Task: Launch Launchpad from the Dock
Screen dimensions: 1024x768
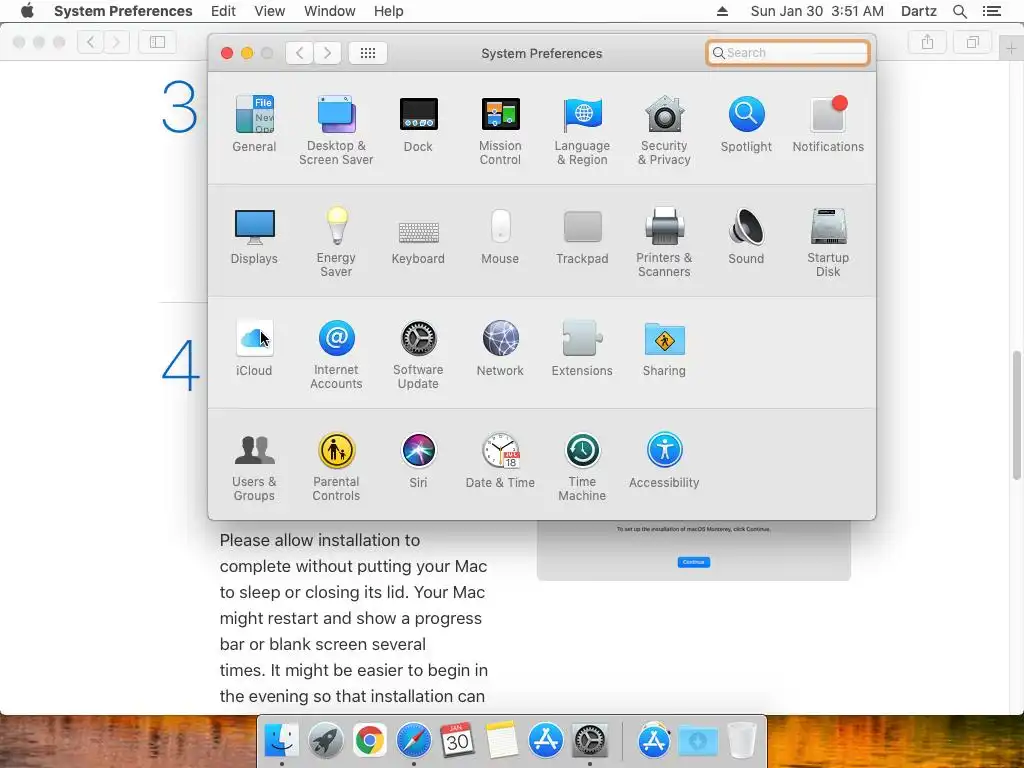Action: click(325, 741)
